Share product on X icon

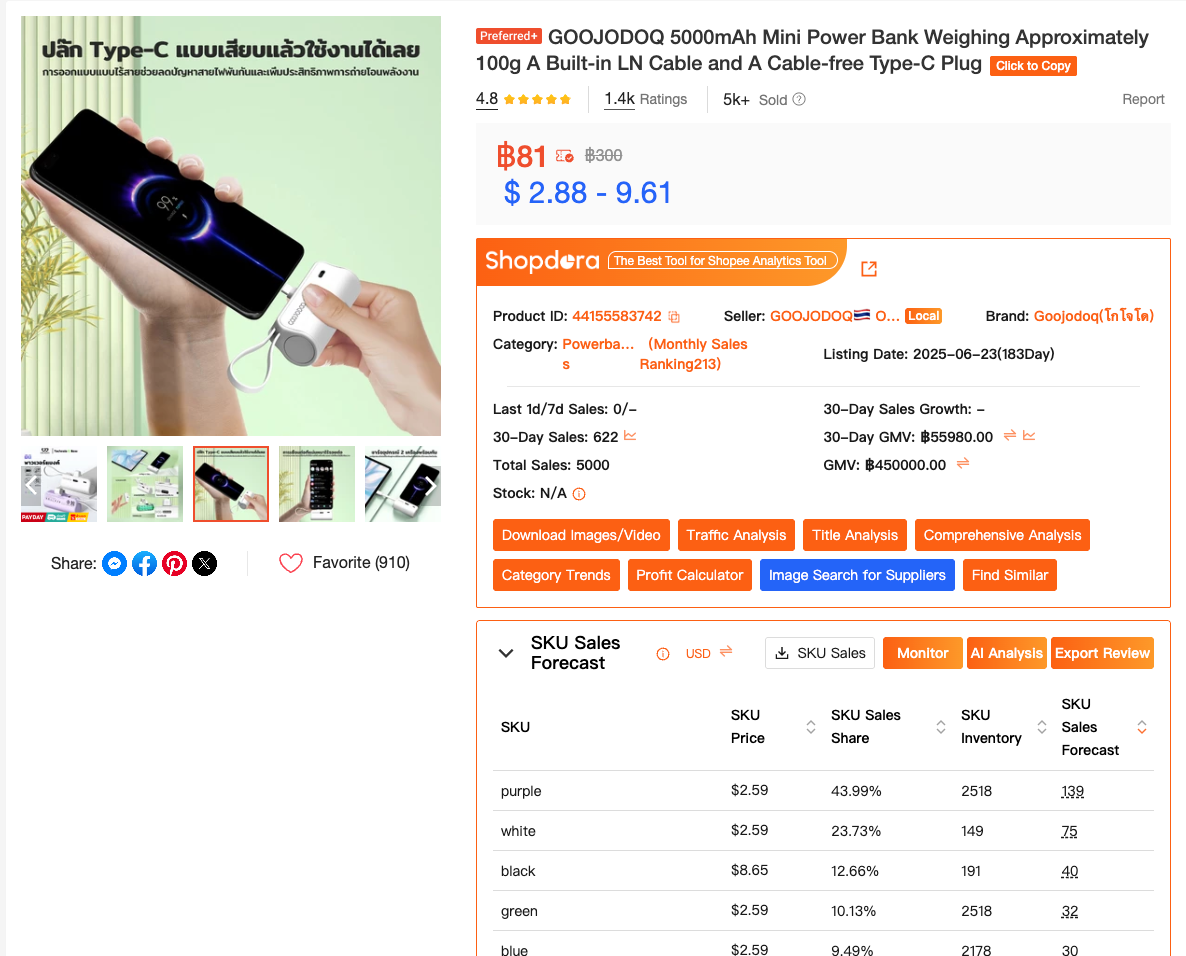204,563
